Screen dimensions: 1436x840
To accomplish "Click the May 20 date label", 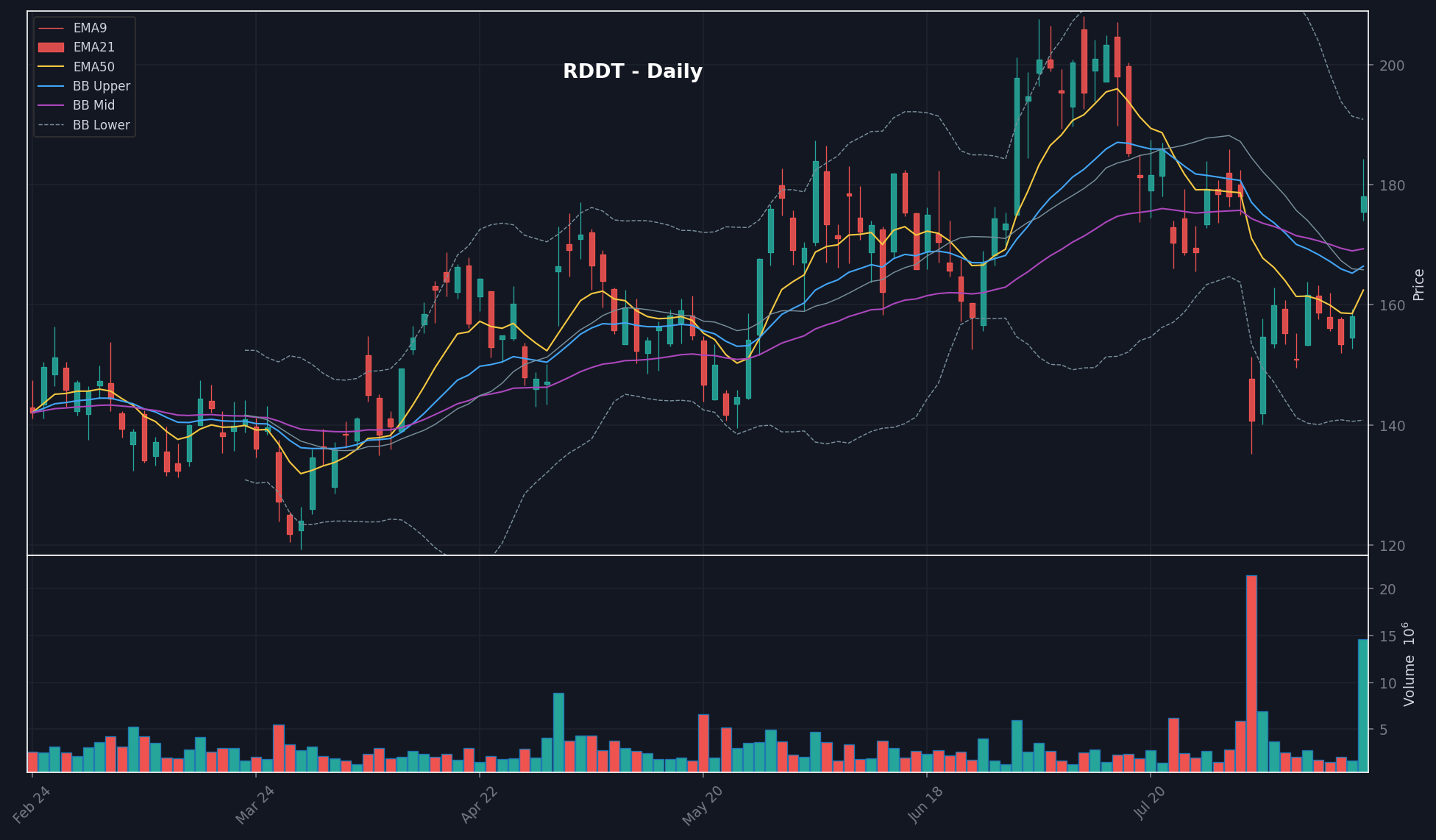I will point(703,805).
